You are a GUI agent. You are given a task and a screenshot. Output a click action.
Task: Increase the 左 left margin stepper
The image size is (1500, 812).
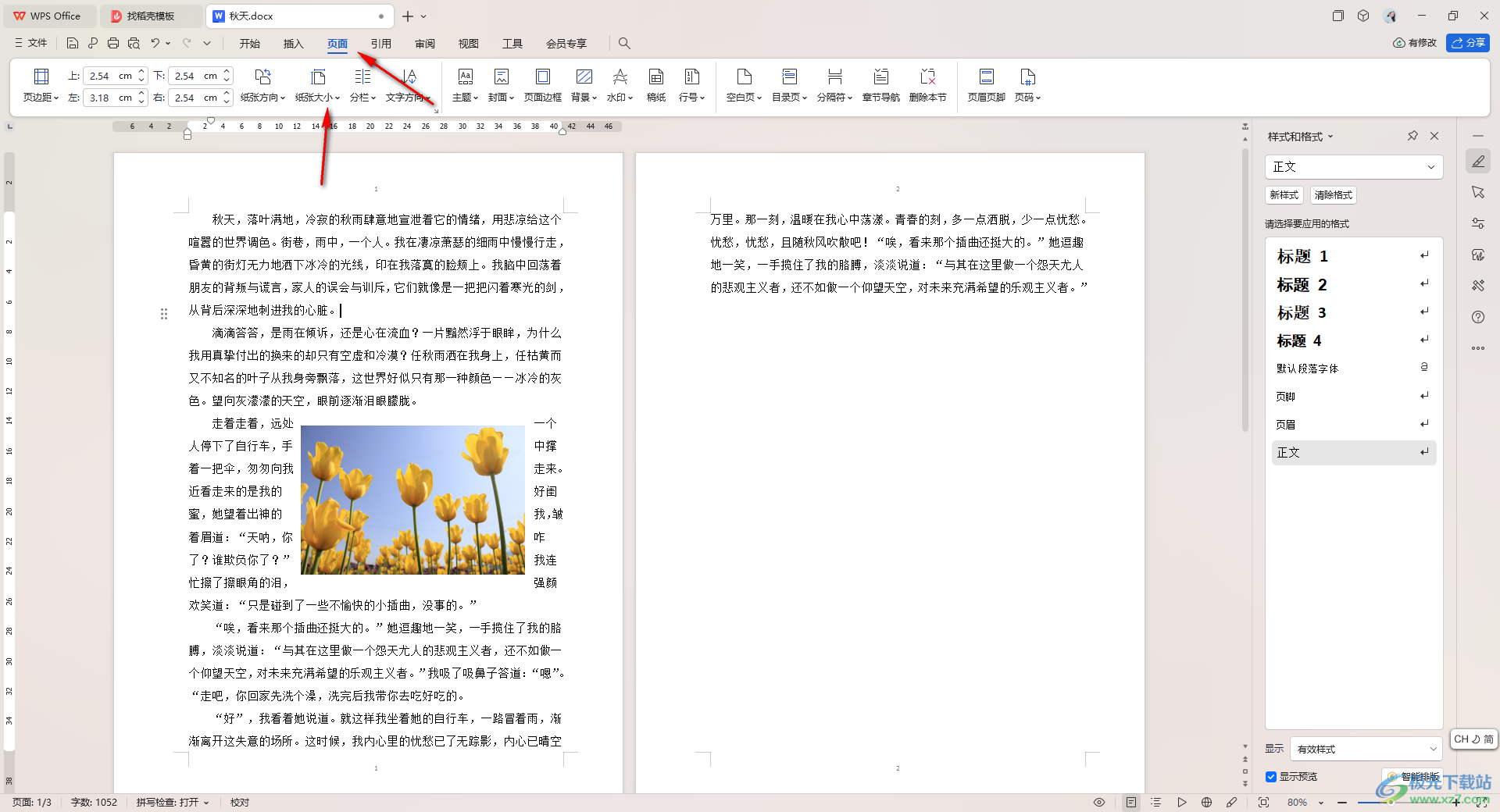pos(141,94)
